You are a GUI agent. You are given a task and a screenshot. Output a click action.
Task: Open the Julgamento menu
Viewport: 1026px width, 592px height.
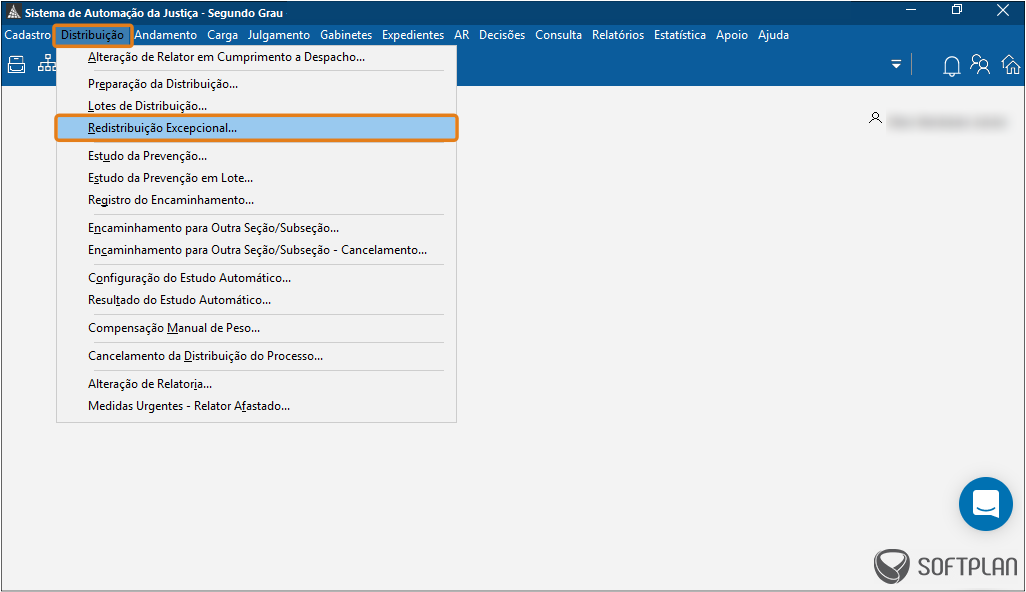[279, 35]
